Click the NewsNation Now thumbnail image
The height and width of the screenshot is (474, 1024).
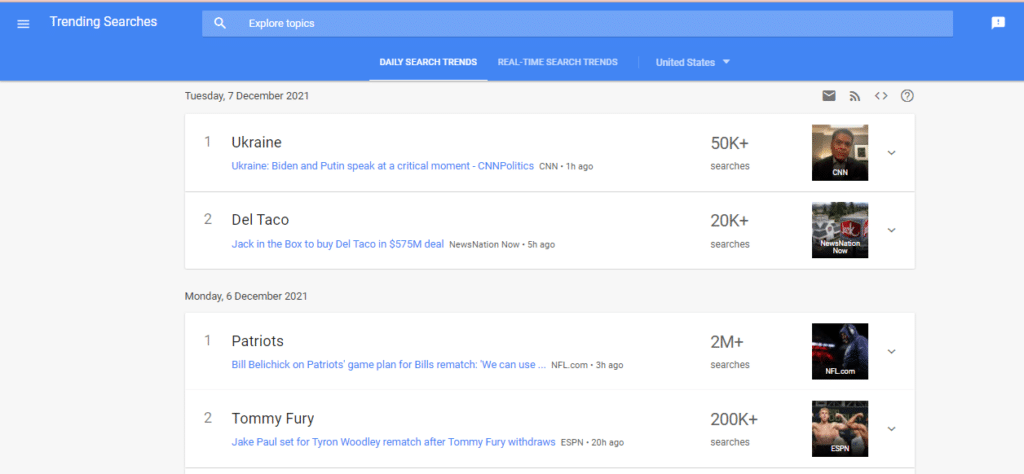click(840, 230)
